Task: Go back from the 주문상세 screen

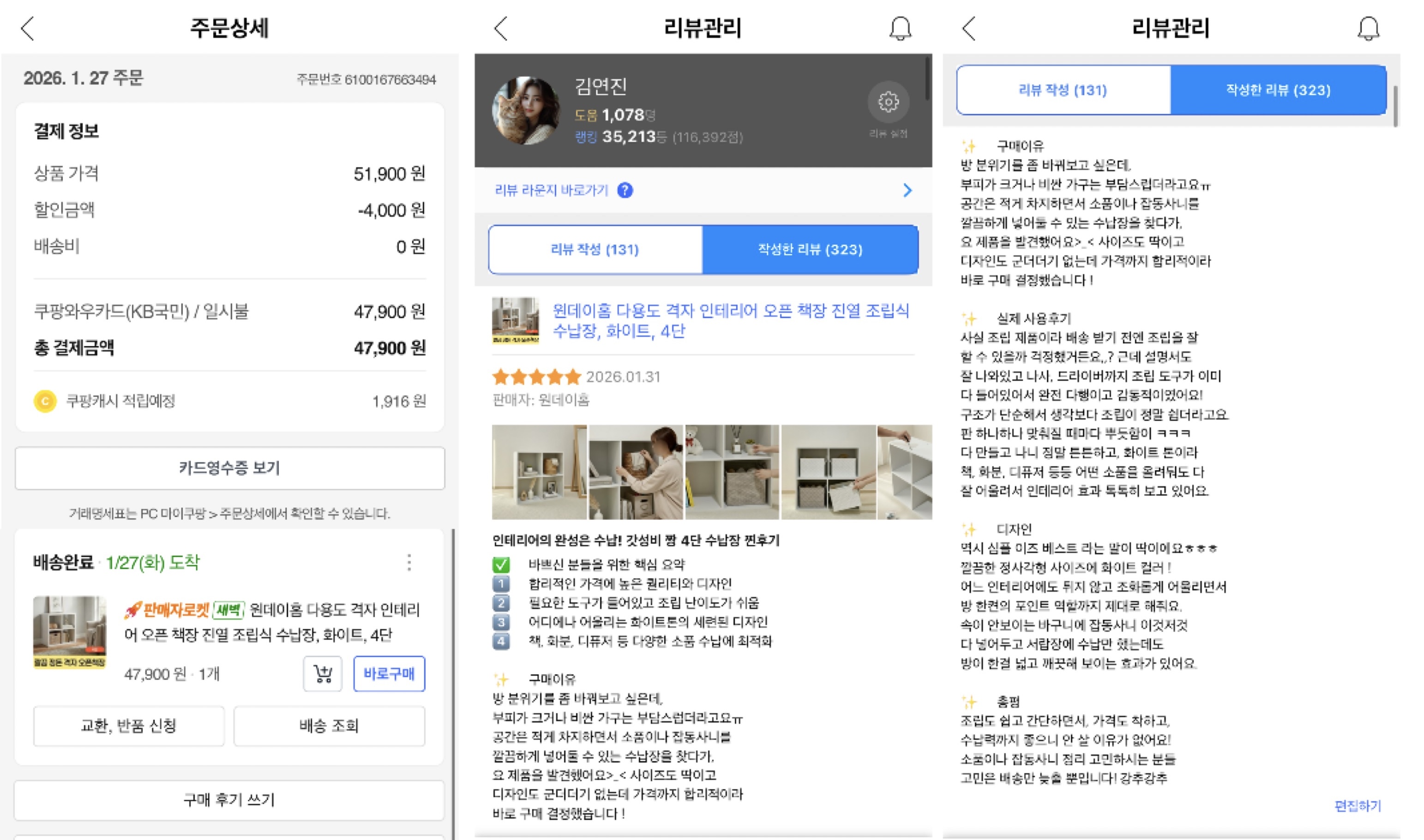Action: click(x=27, y=28)
